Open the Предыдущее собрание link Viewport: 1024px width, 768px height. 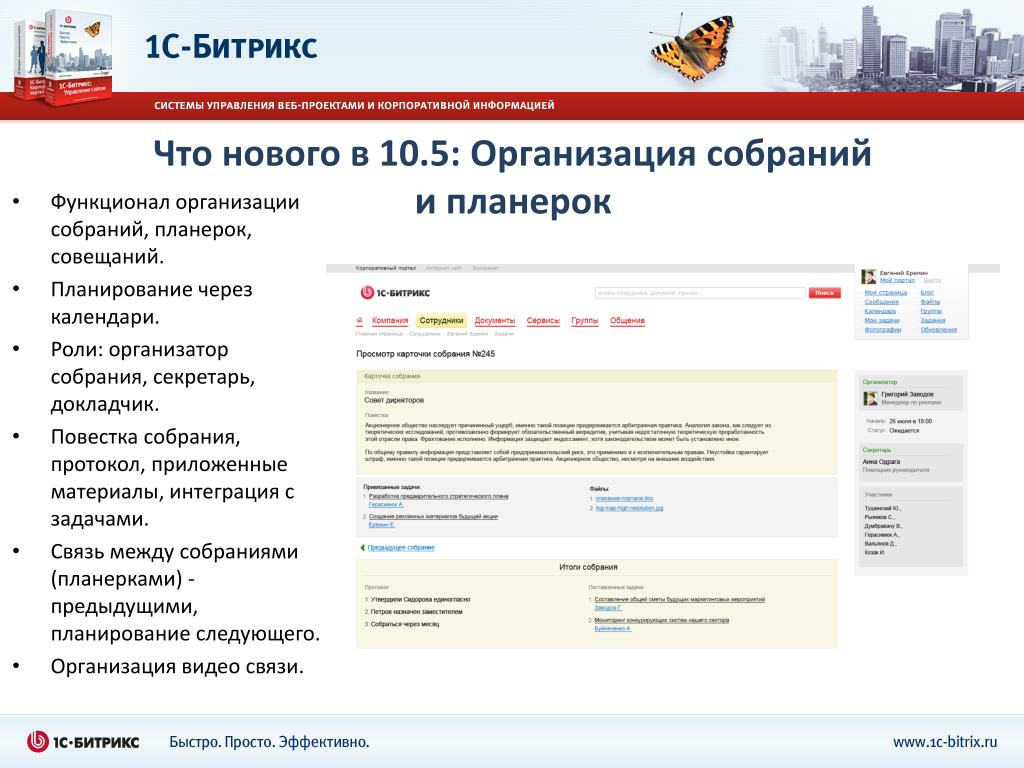[x=401, y=548]
